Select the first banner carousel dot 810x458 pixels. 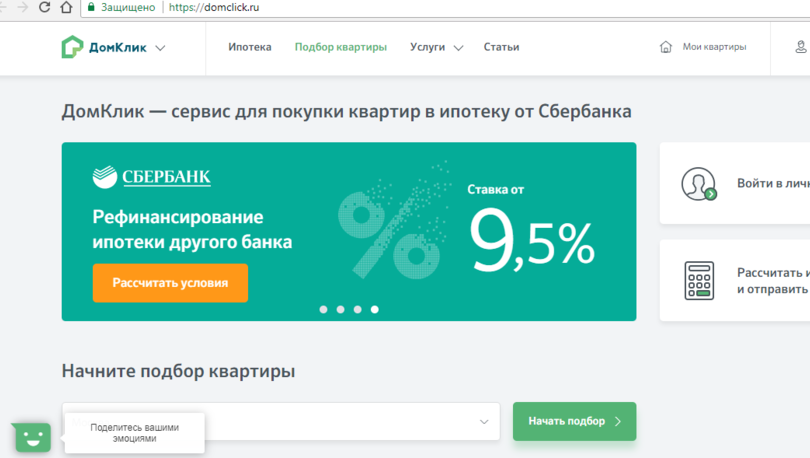(323, 310)
